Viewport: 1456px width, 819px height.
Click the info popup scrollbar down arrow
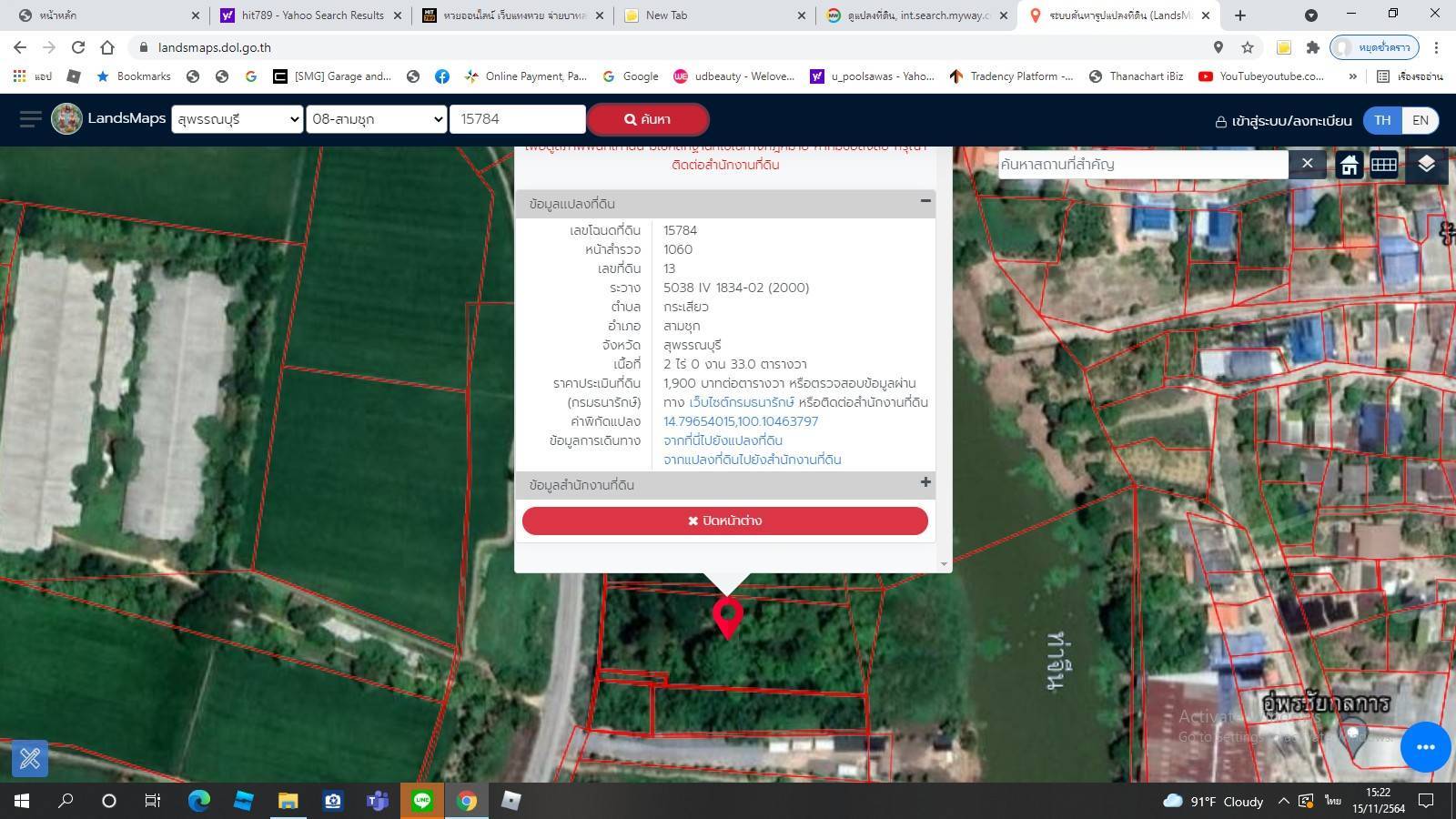tap(944, 564)
